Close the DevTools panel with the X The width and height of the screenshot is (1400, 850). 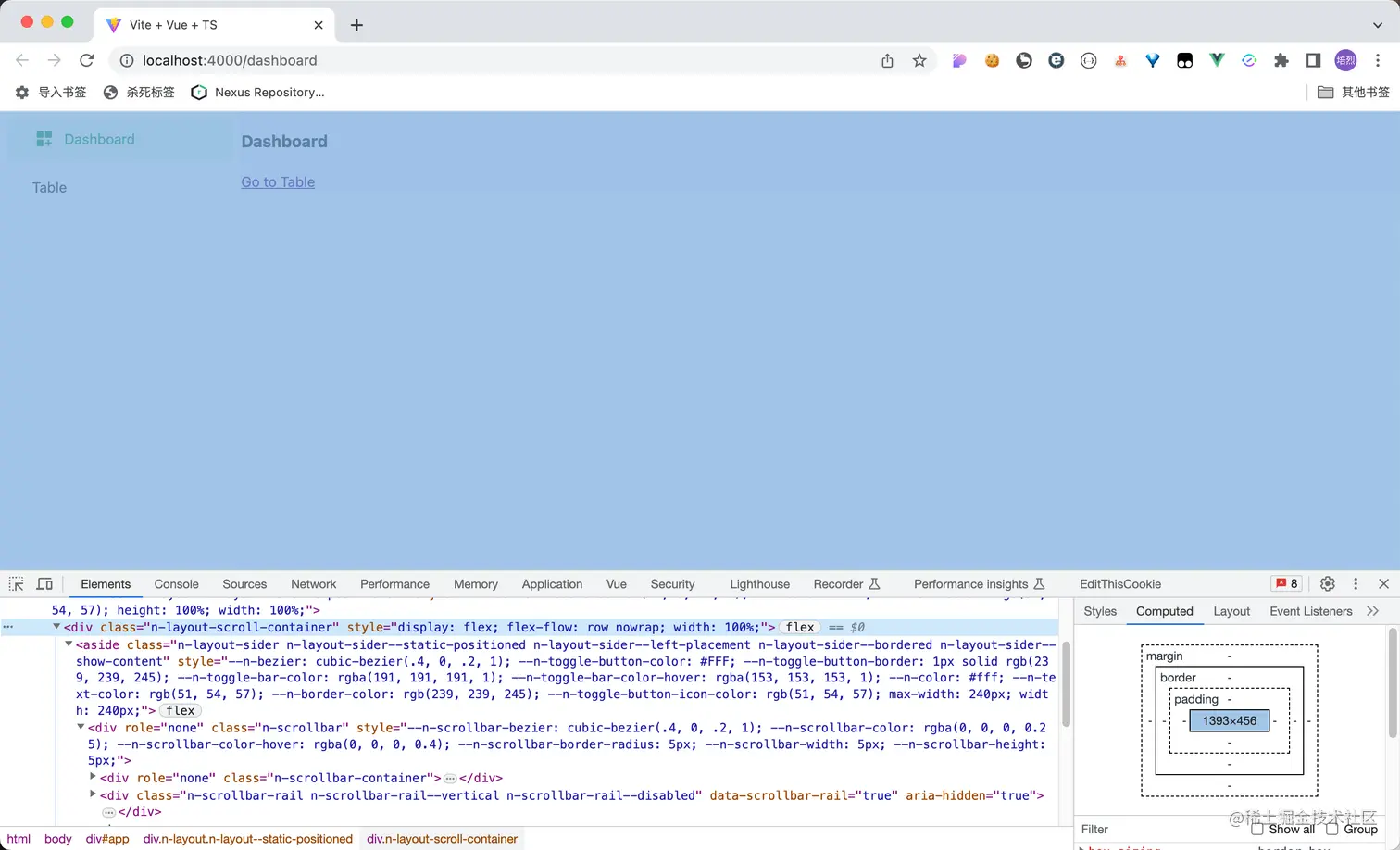(1383, 583)
